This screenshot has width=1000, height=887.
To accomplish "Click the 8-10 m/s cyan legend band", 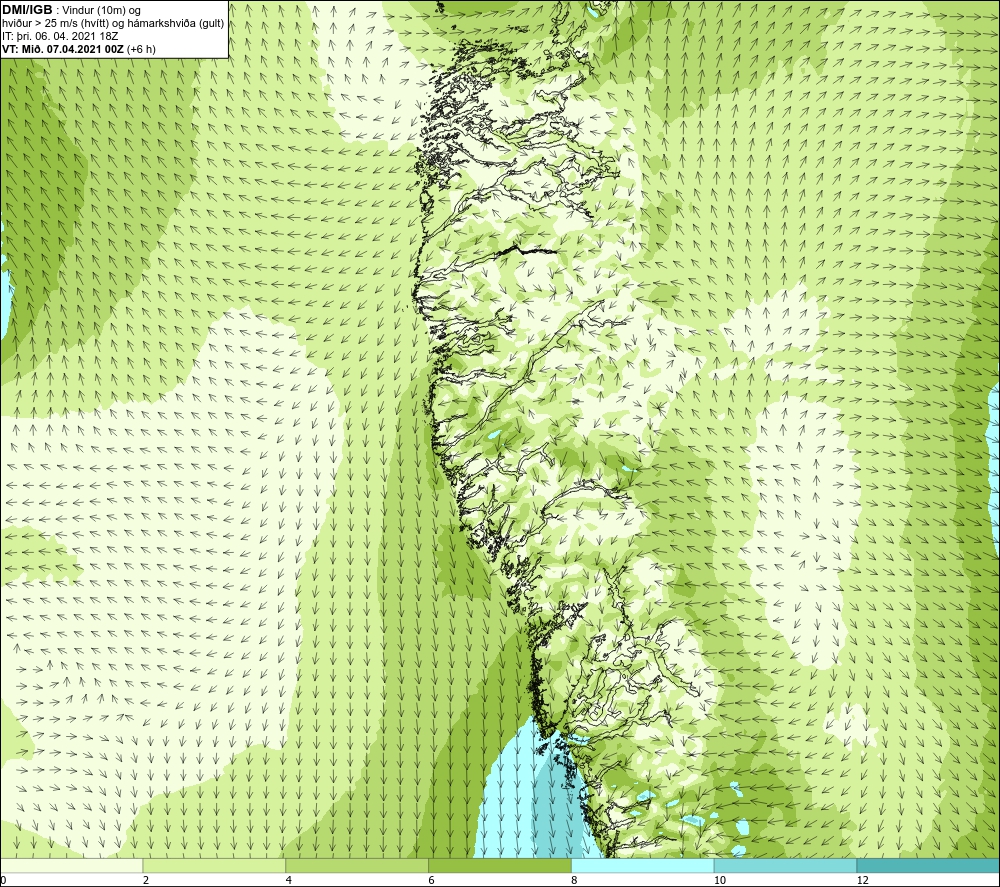I will point(643,865).
